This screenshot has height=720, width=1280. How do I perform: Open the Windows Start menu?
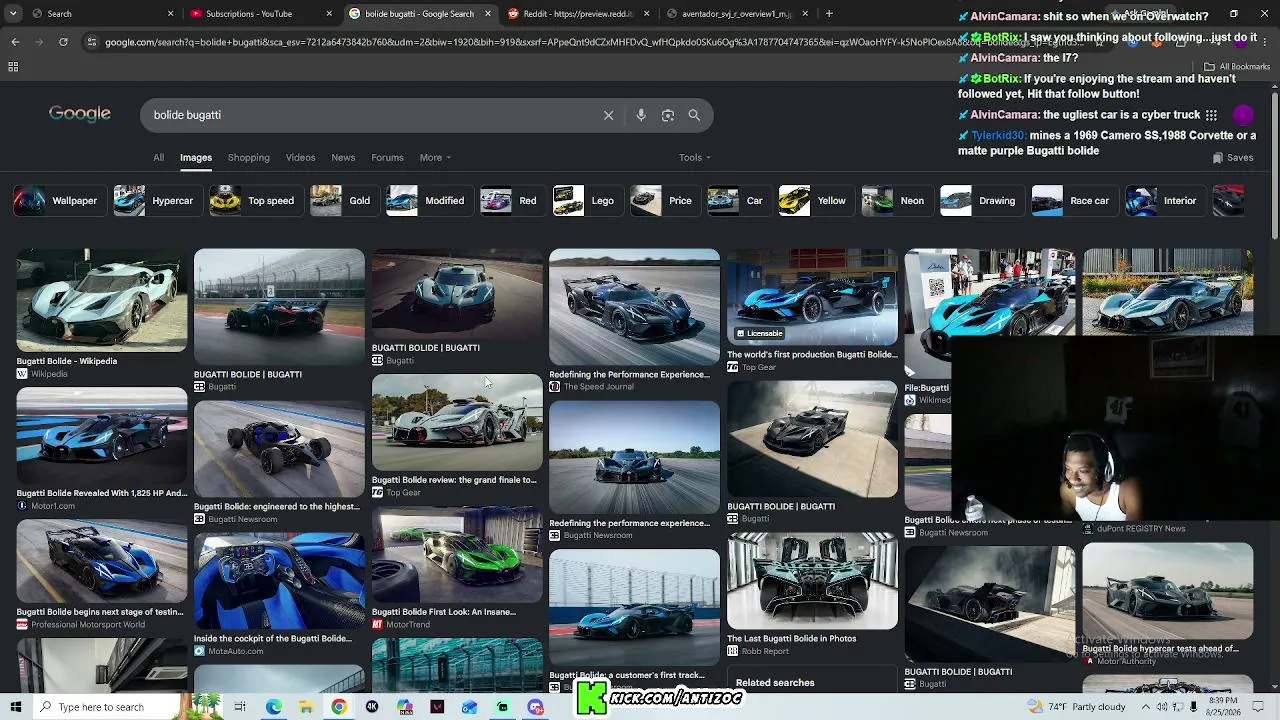[15, 707]
